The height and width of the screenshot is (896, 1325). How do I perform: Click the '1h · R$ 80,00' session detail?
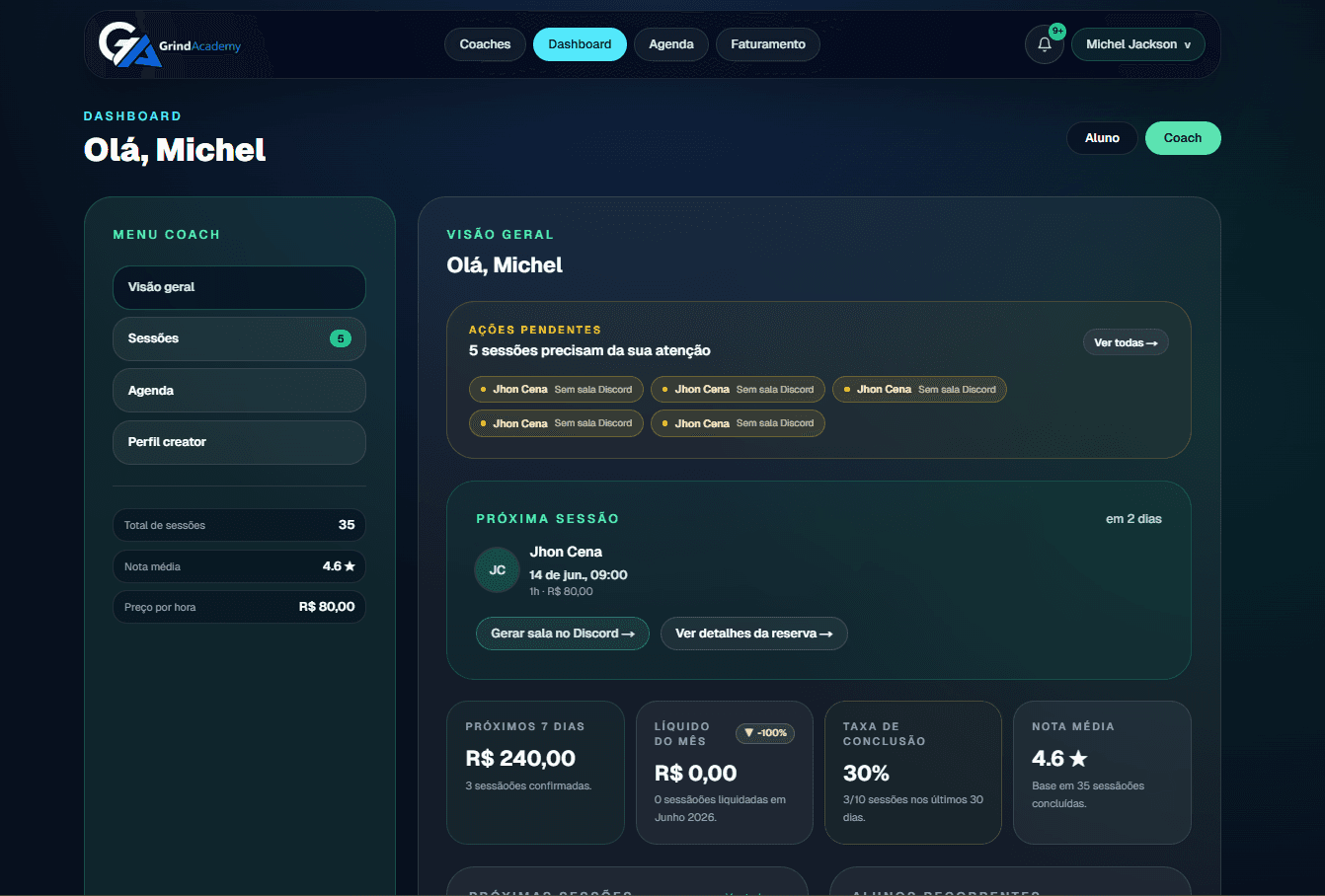(x=561, y=592)
